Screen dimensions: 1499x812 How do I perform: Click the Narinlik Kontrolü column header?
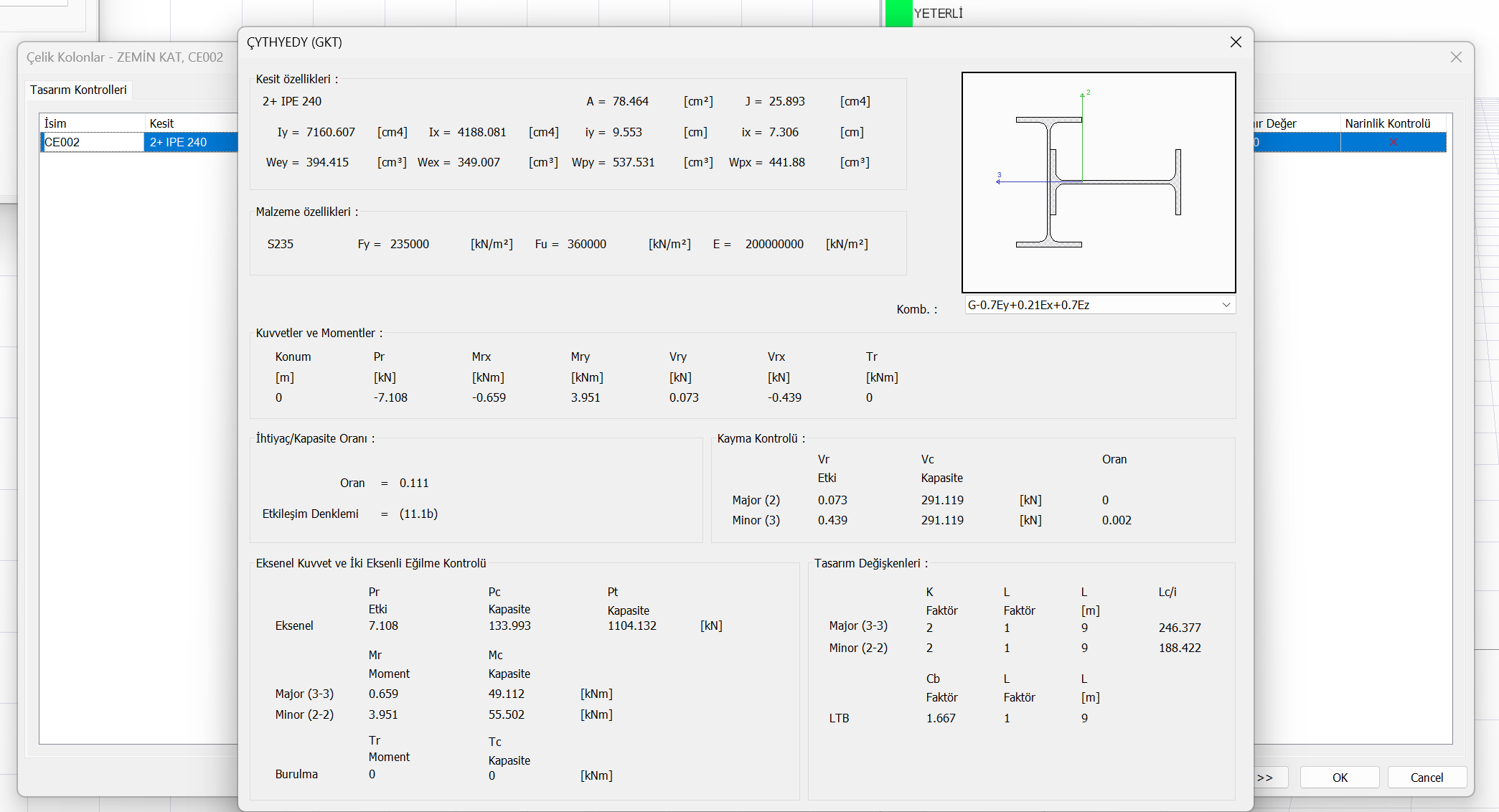(1387, 123)
